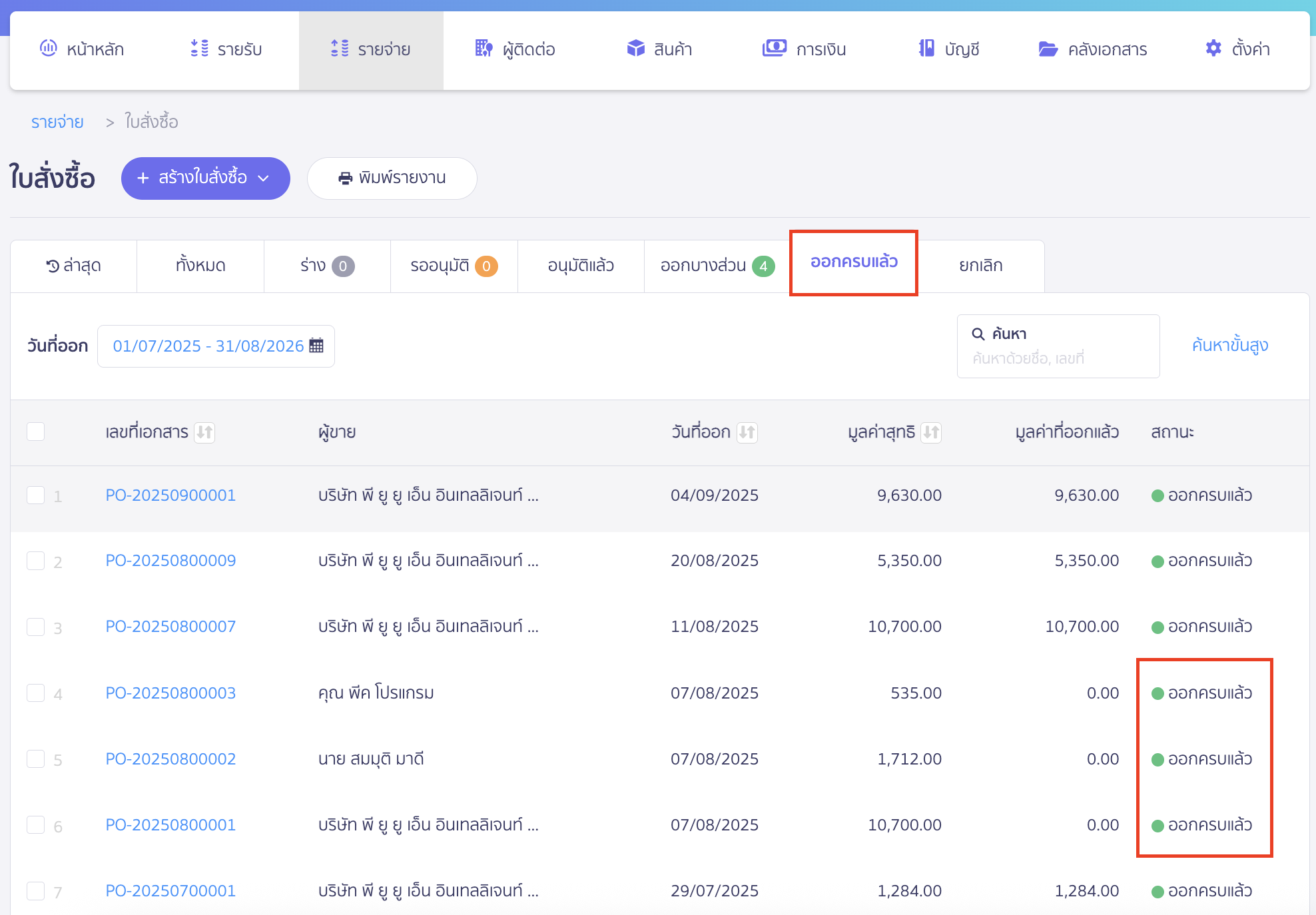This screenshot has width=1316, height=915.
Task: Click the บัญชี accounting book icon
Action: coord(926,48)
